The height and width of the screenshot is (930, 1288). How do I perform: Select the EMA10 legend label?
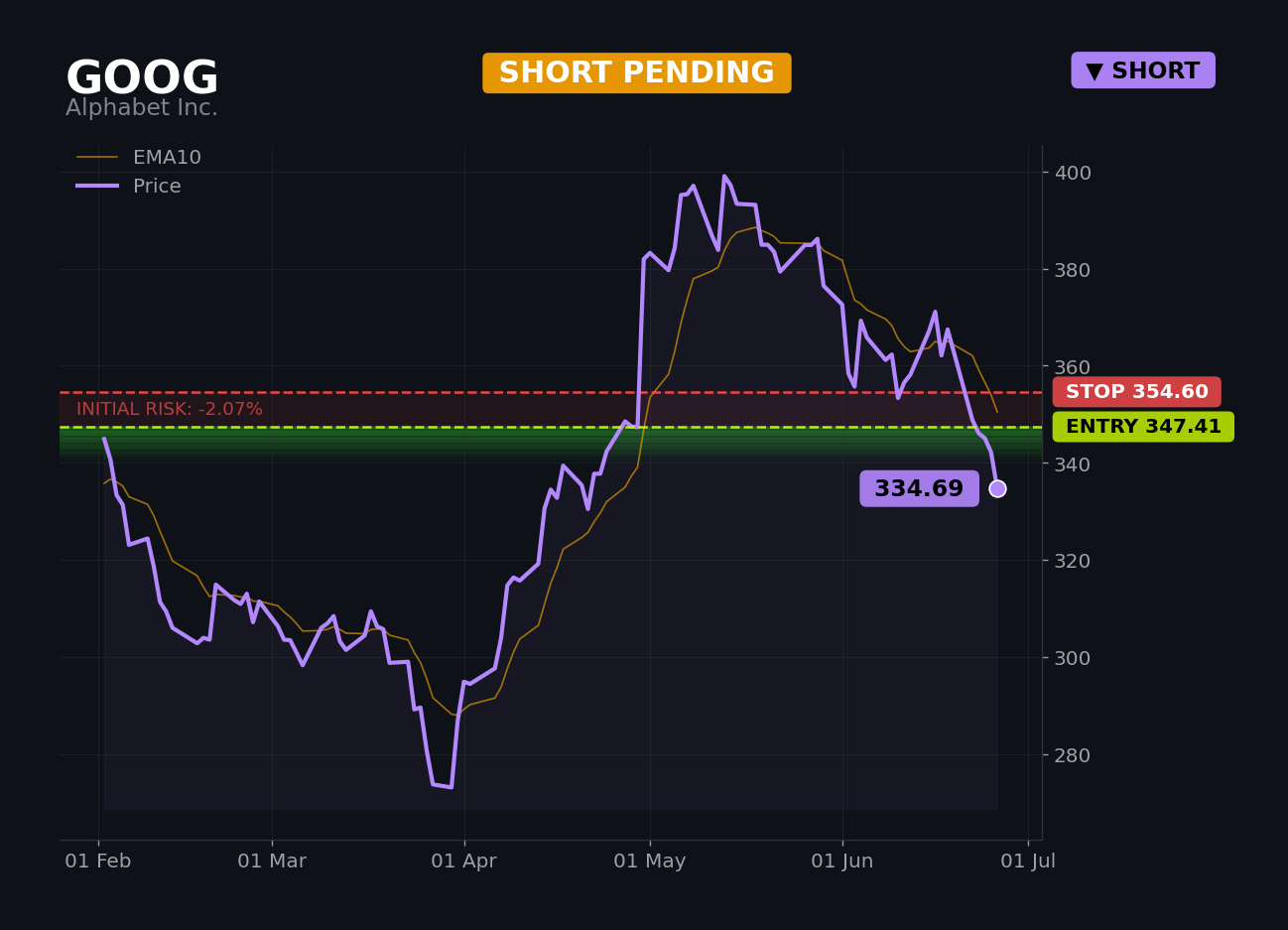(x=167, y=158)
